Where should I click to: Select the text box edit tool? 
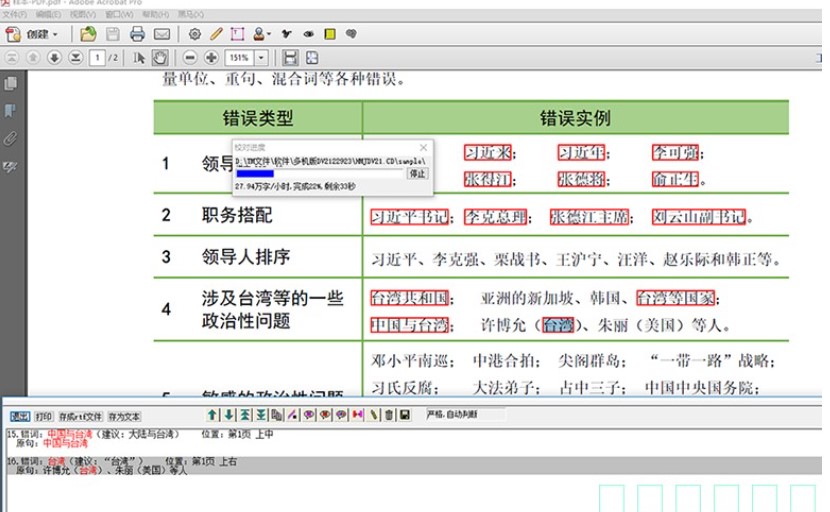click(x=237, y=34)
